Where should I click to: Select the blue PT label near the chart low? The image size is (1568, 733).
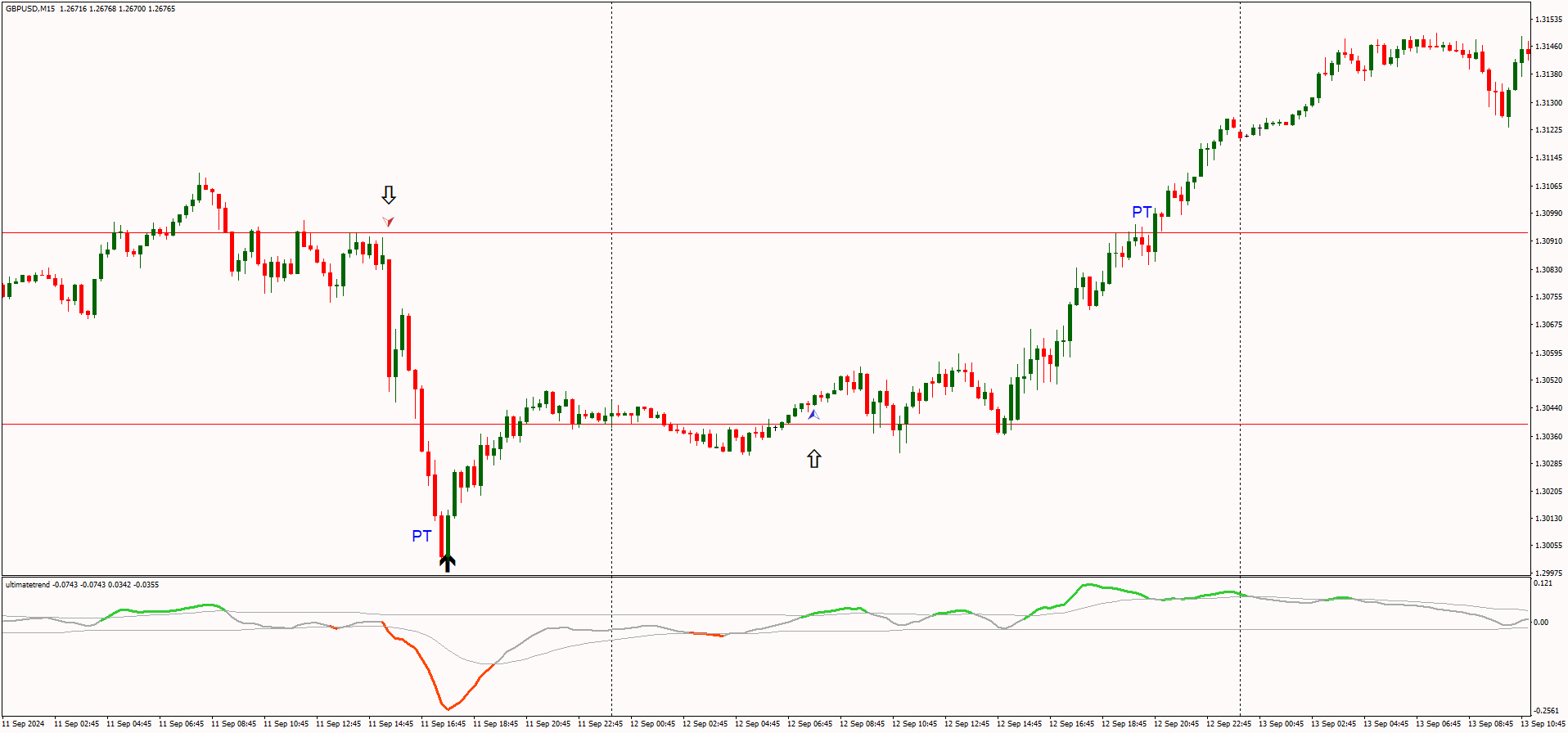[x=421, y=536]
